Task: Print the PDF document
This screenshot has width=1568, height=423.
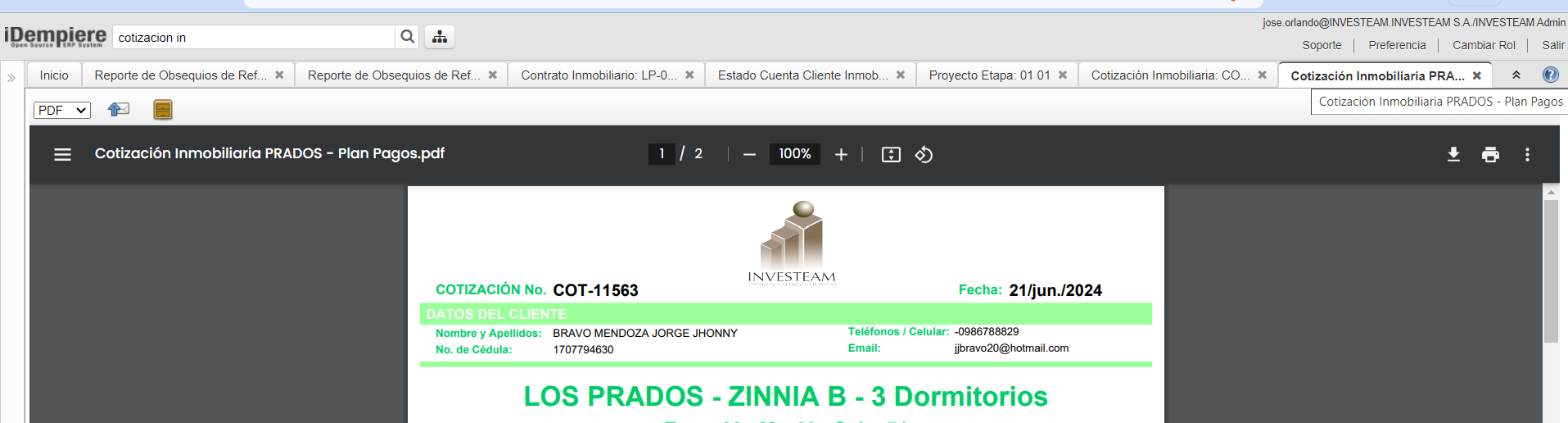Action: click(1490, 154)
